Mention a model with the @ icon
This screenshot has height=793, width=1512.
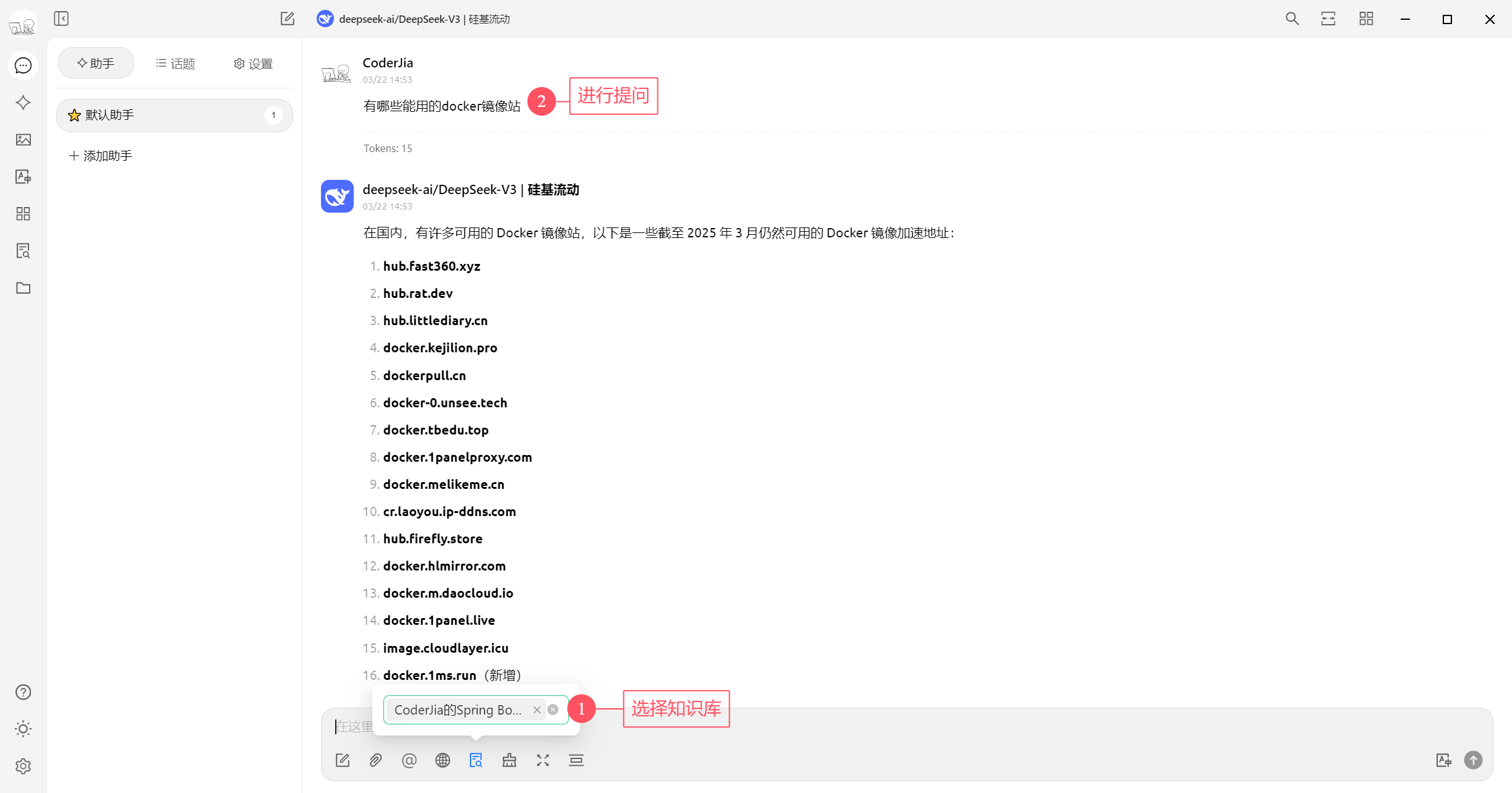click(x=409, y=760)
